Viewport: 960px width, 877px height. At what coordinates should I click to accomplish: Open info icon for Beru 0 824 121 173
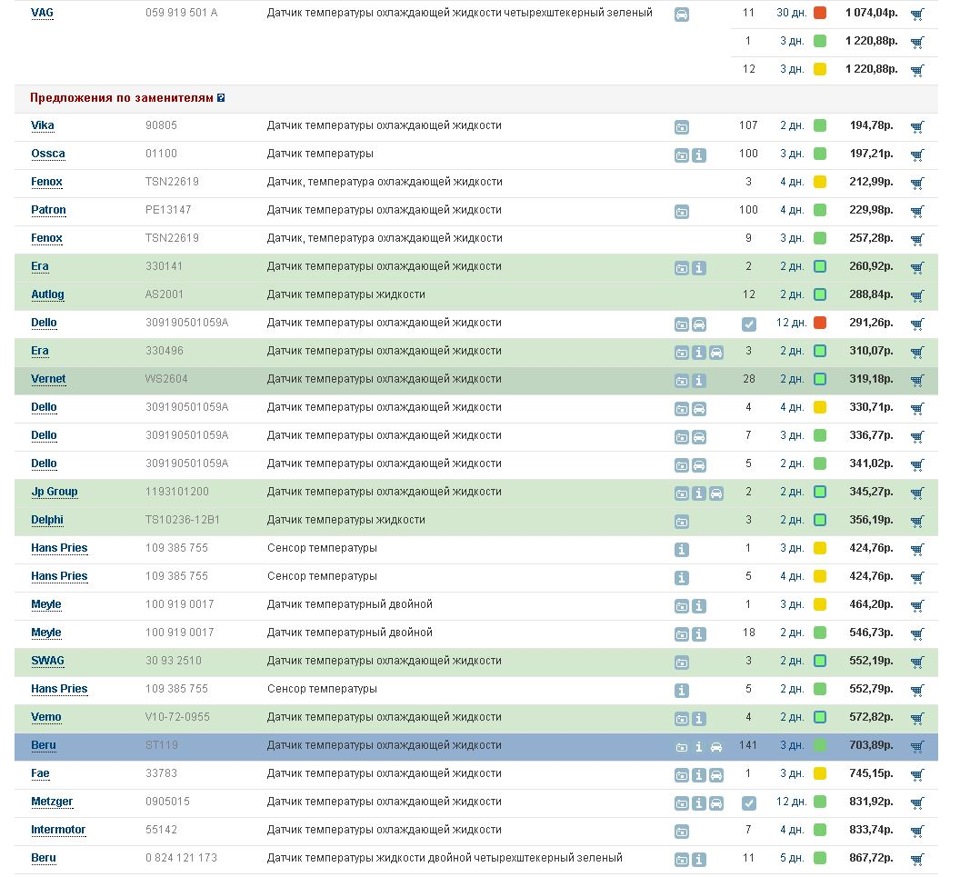coord(699,860)
